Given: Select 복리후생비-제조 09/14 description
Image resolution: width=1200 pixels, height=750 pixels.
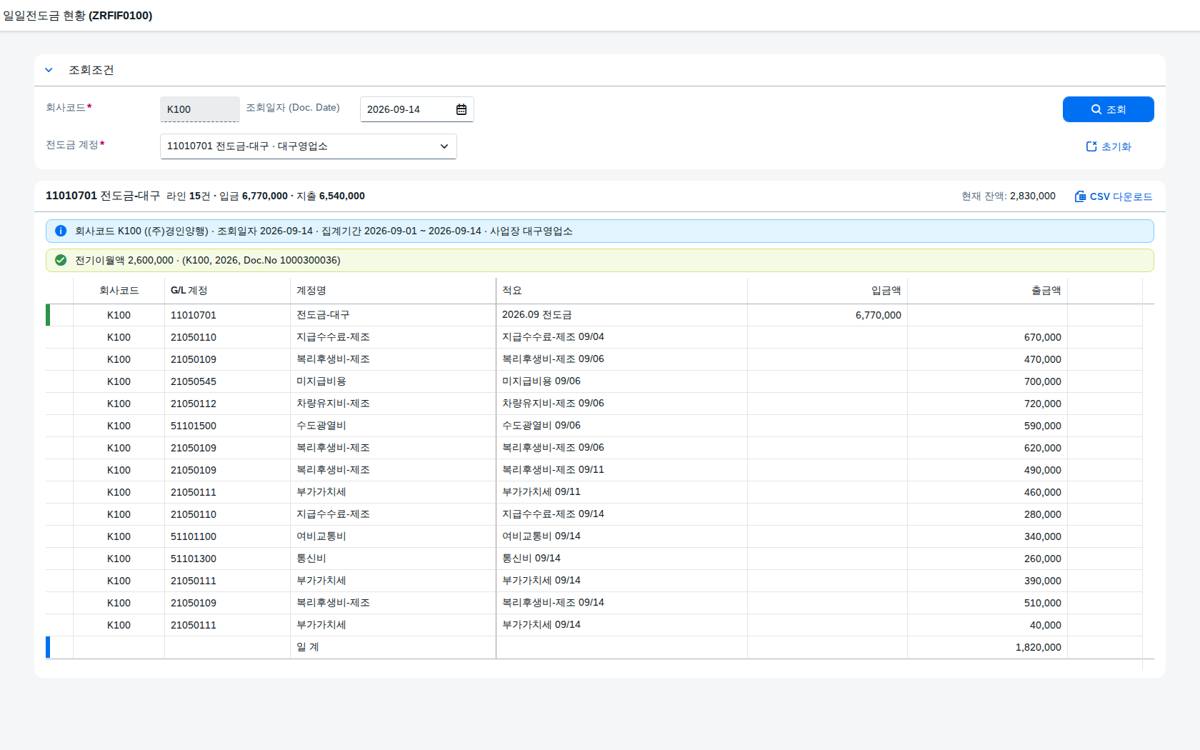Looking at the screenshot, I should (x=622, y=602).
